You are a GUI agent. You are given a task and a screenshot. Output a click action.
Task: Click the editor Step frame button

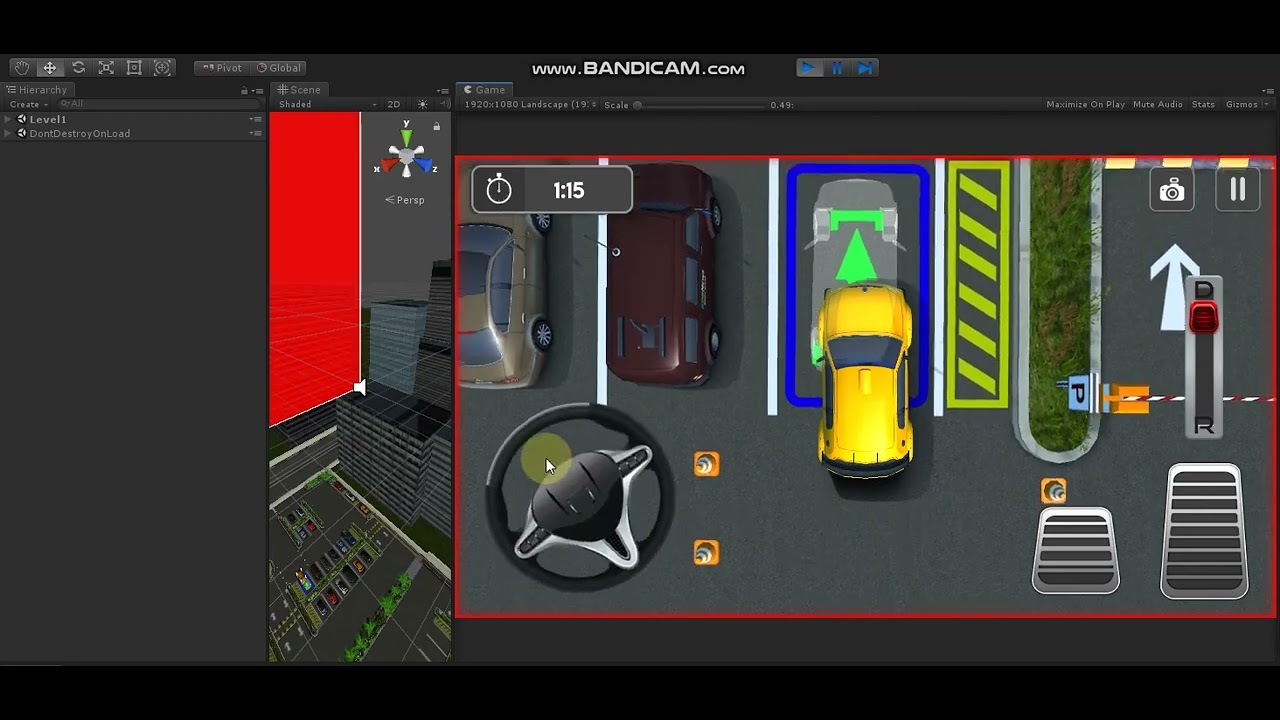click(x=866, y=68)
